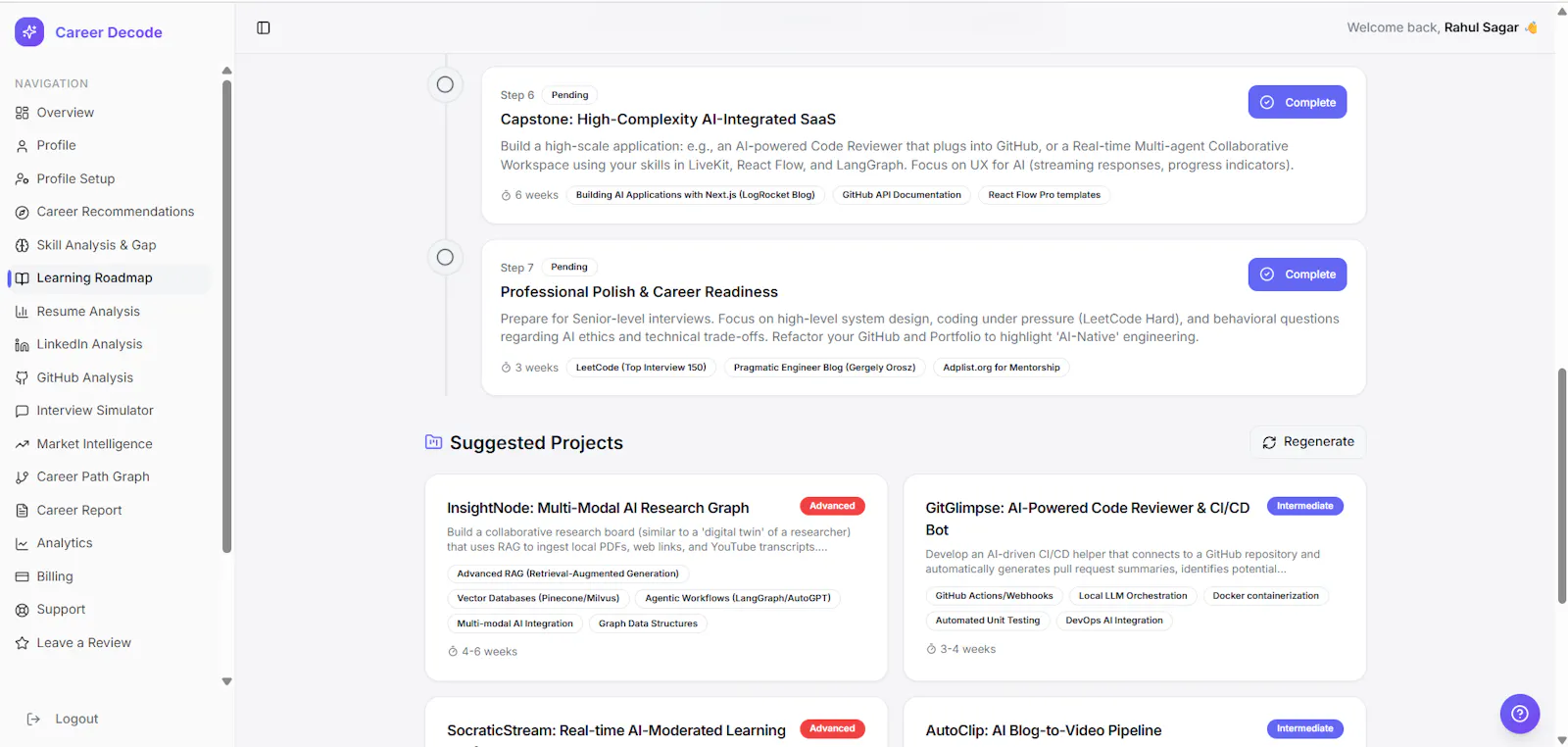Screen dimensions: 1568x747
Task: Click the LinkedIn Analysis icon
Action: pos(22,345)
